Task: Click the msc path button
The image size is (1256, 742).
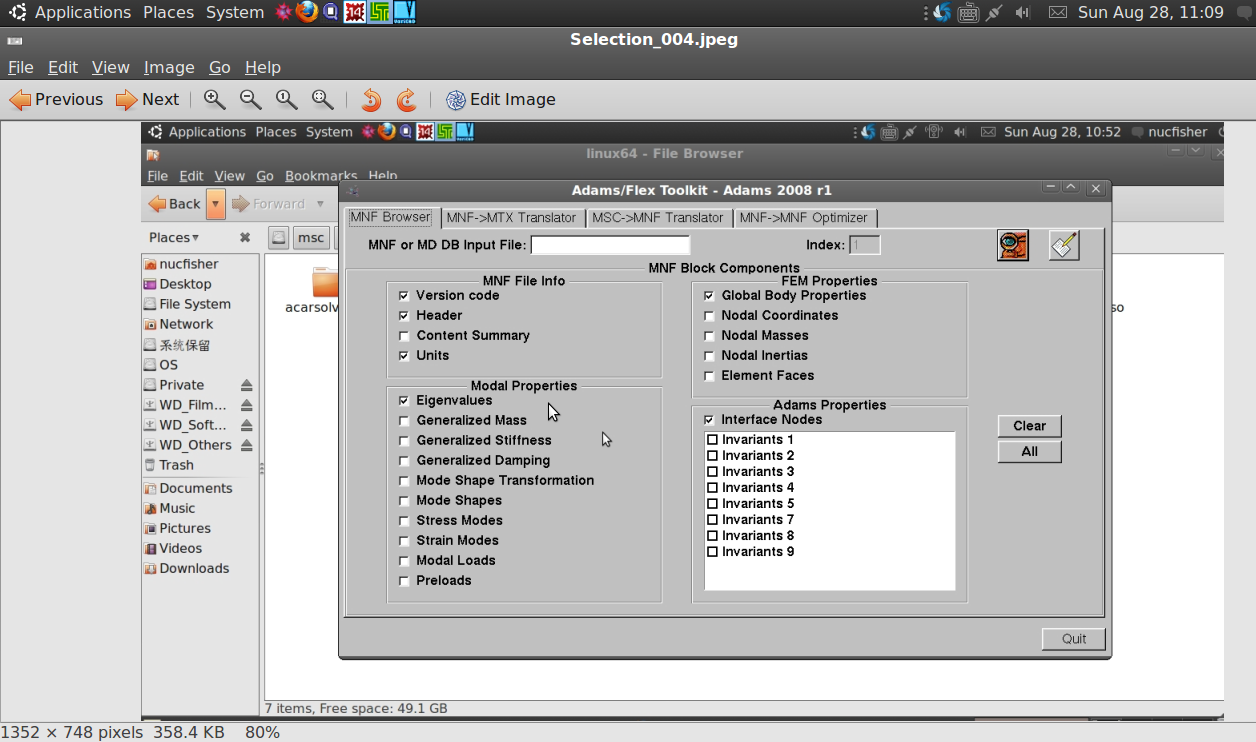Action: pyautogui.click(x=312, y=237)
